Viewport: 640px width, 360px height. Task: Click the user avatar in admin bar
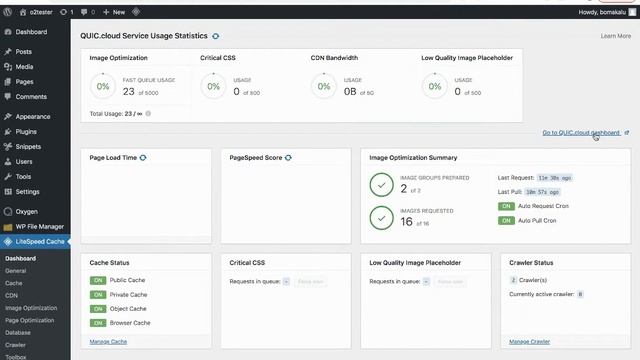pyautogui.click(x=632, y=12)
